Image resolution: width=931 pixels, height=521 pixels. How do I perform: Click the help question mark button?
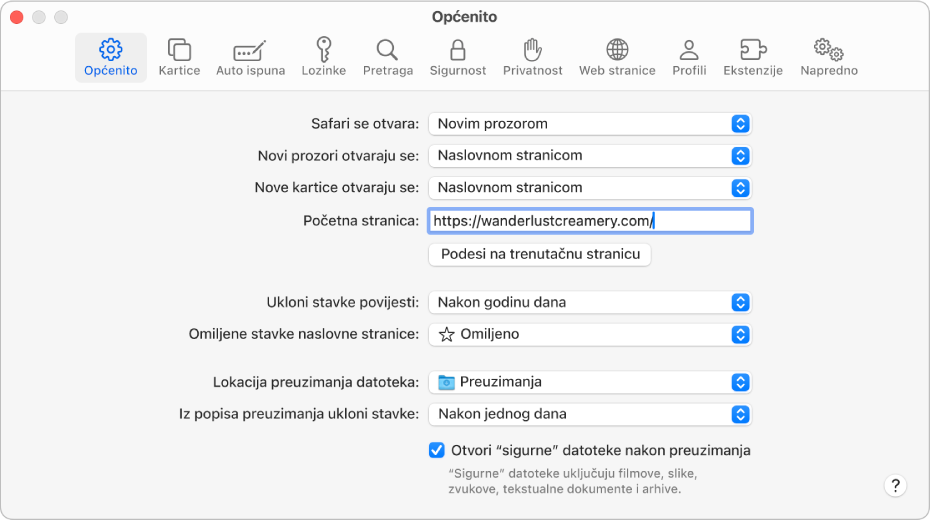pyautogui.click(x=895, y=485)
